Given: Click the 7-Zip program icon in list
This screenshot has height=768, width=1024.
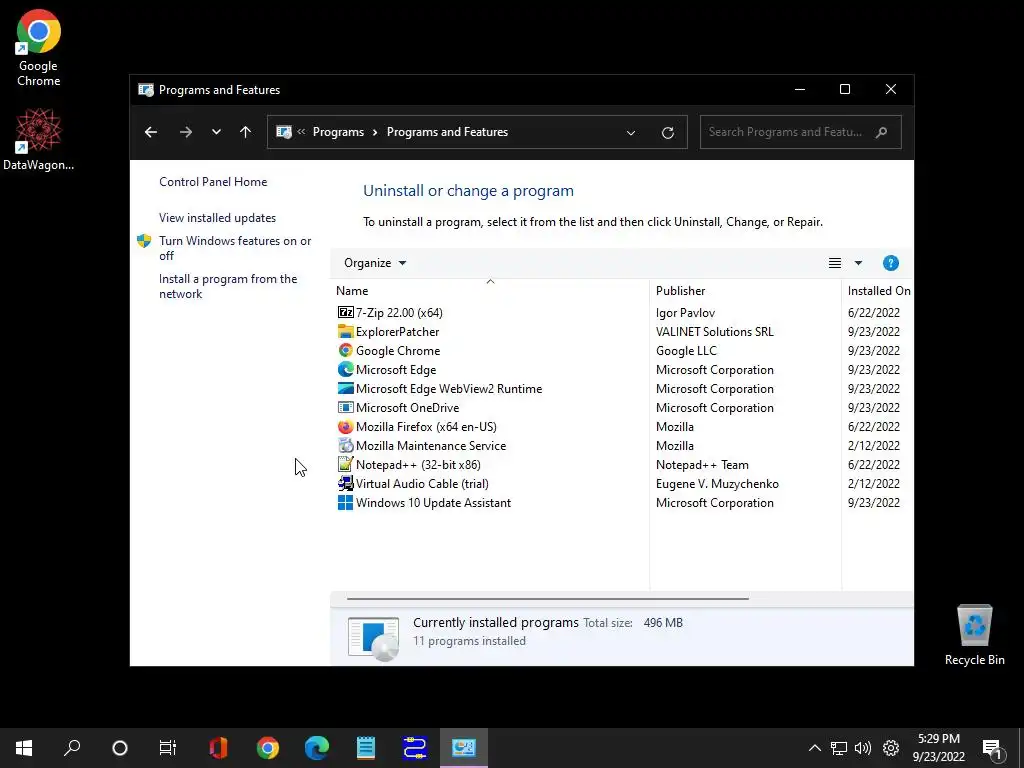Looking at the screenshot, I should 345,313.
